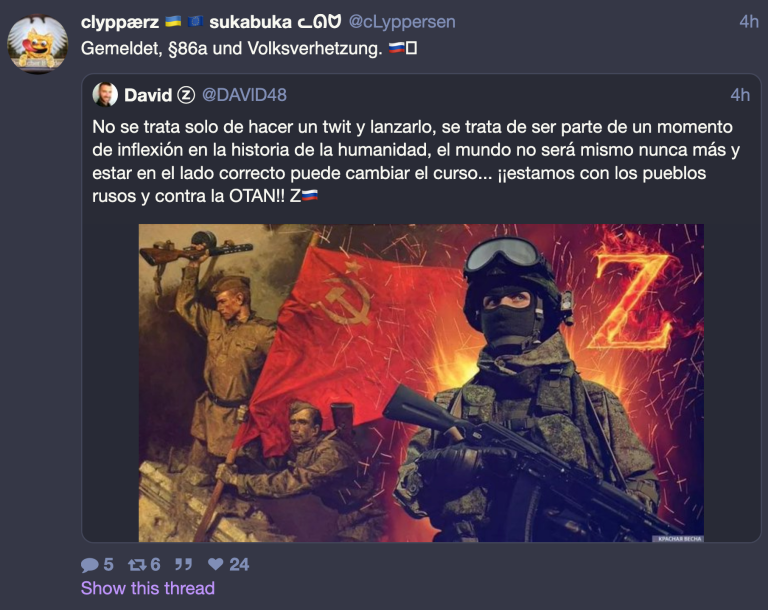Open the quoted tweet's attached image
Image resolution: width=768 pixels, height=610 pixels.
pyautogui.click(x=421, y=383)
